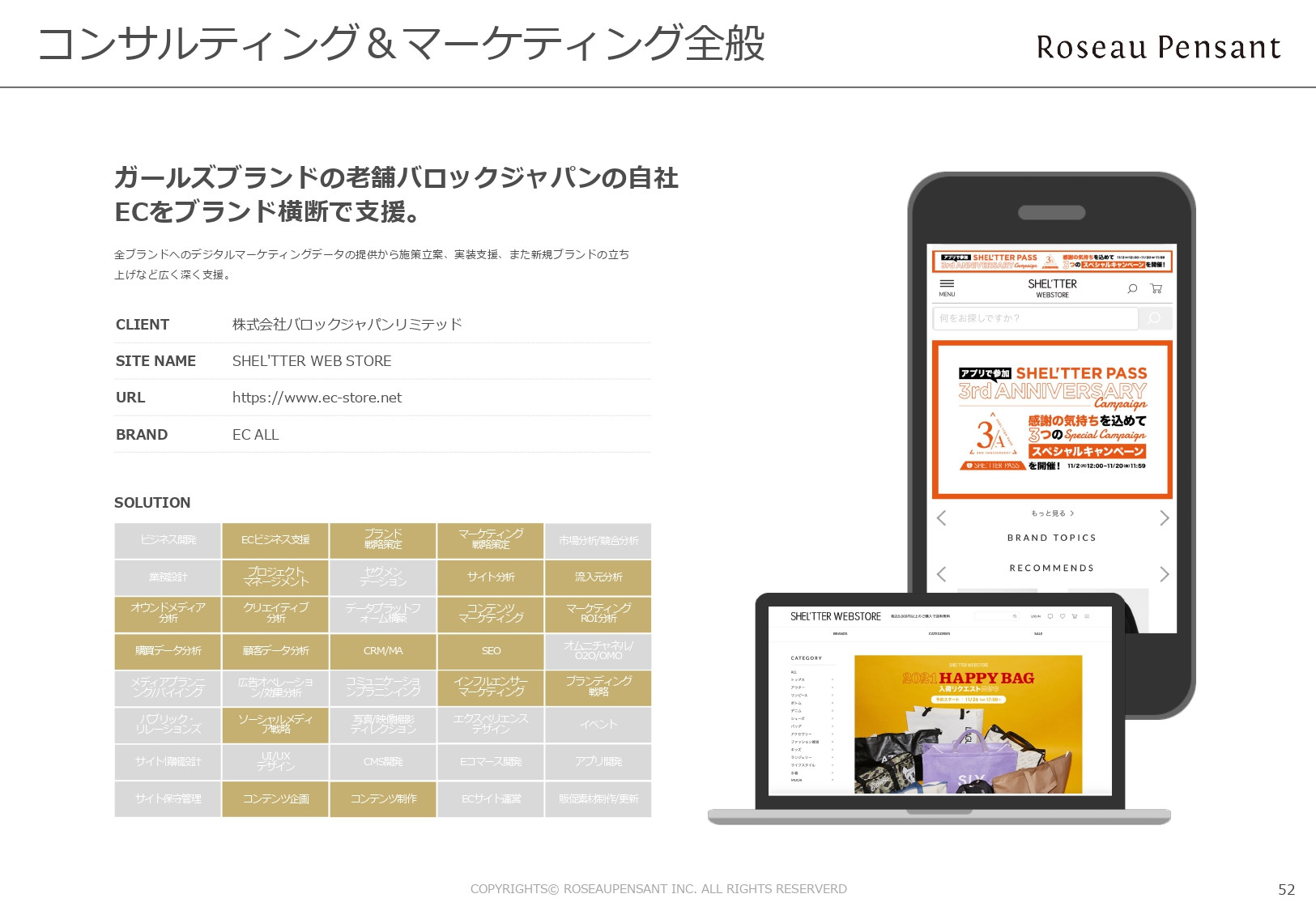Open the chat bubble icon in laptop header
This screenshot has width=1316, height=911.
click(x=1050, y=615)
